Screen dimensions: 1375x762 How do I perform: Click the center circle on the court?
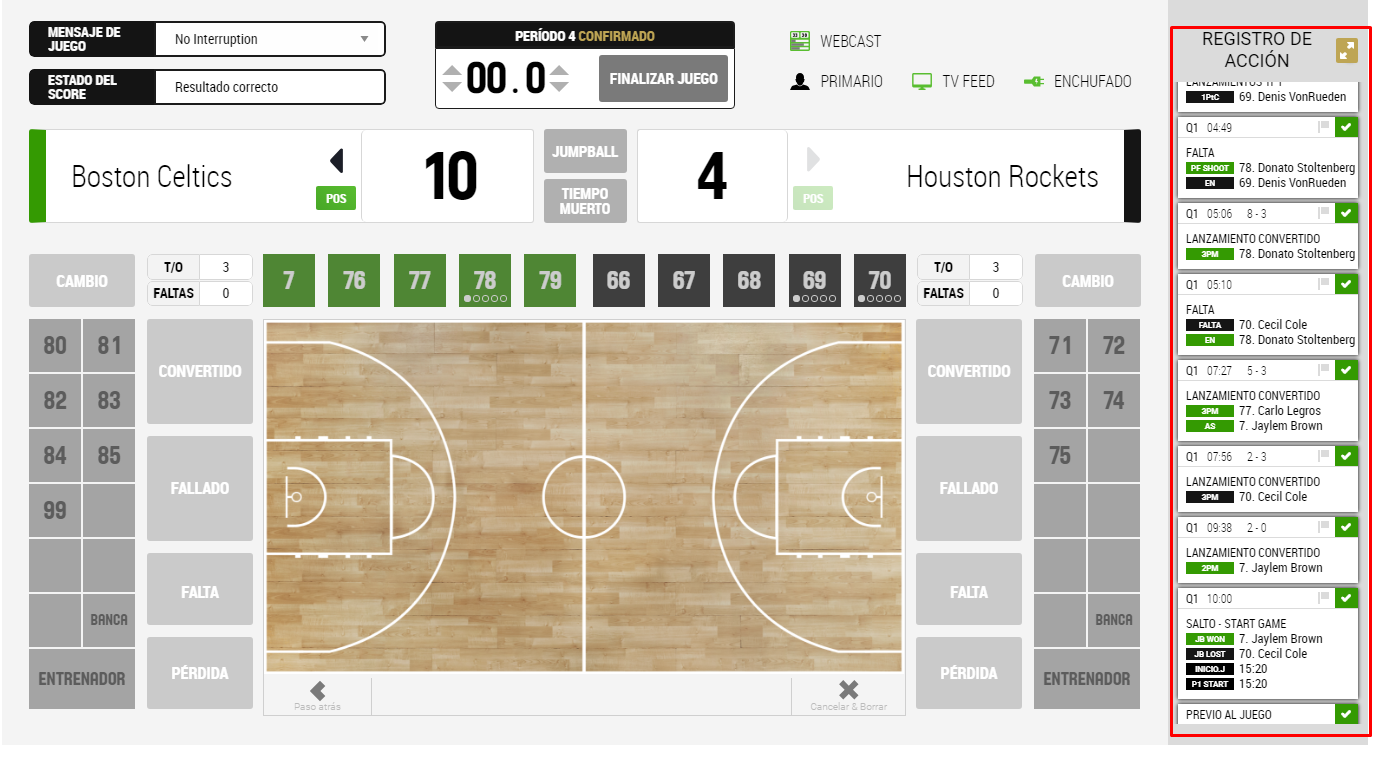coord(584,496)
